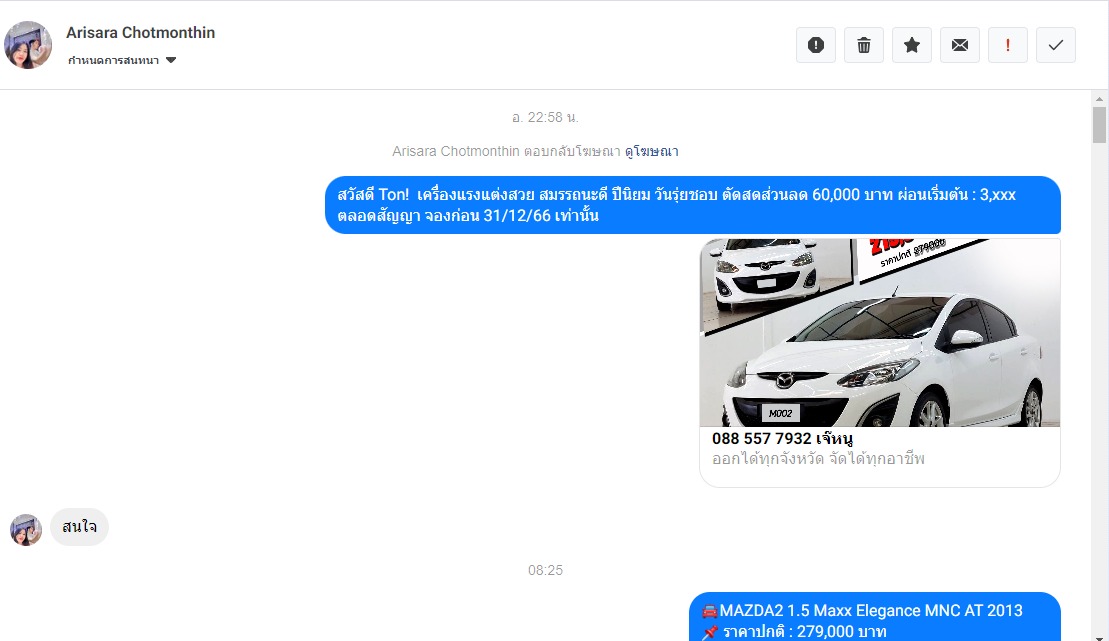Mark conversation done with checkmark icon

pos(1056,45)
